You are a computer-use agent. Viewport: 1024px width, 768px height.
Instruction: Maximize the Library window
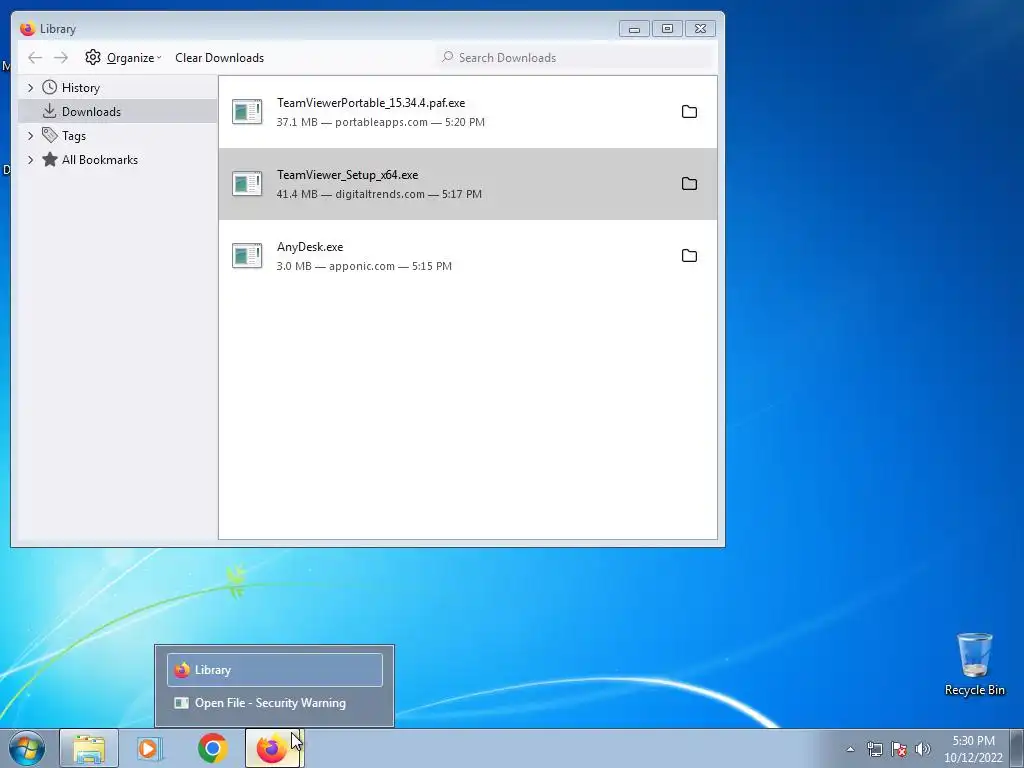pyautogui.click(x=667, y=29)
